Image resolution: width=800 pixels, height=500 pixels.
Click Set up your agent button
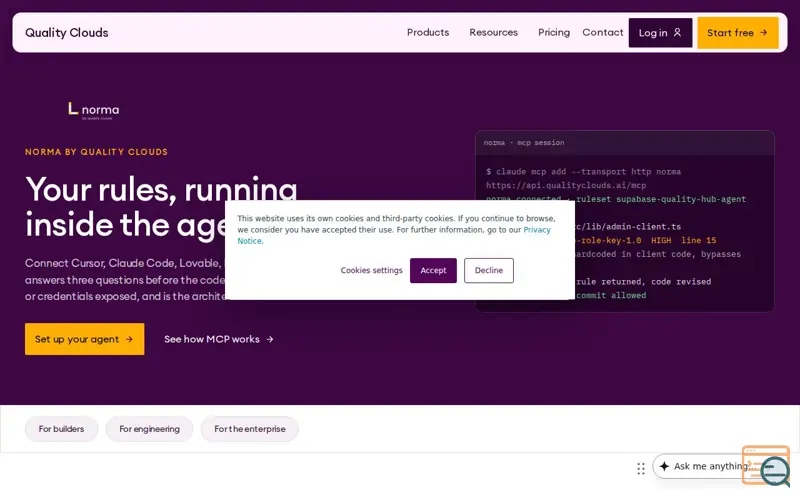point(85,339)
